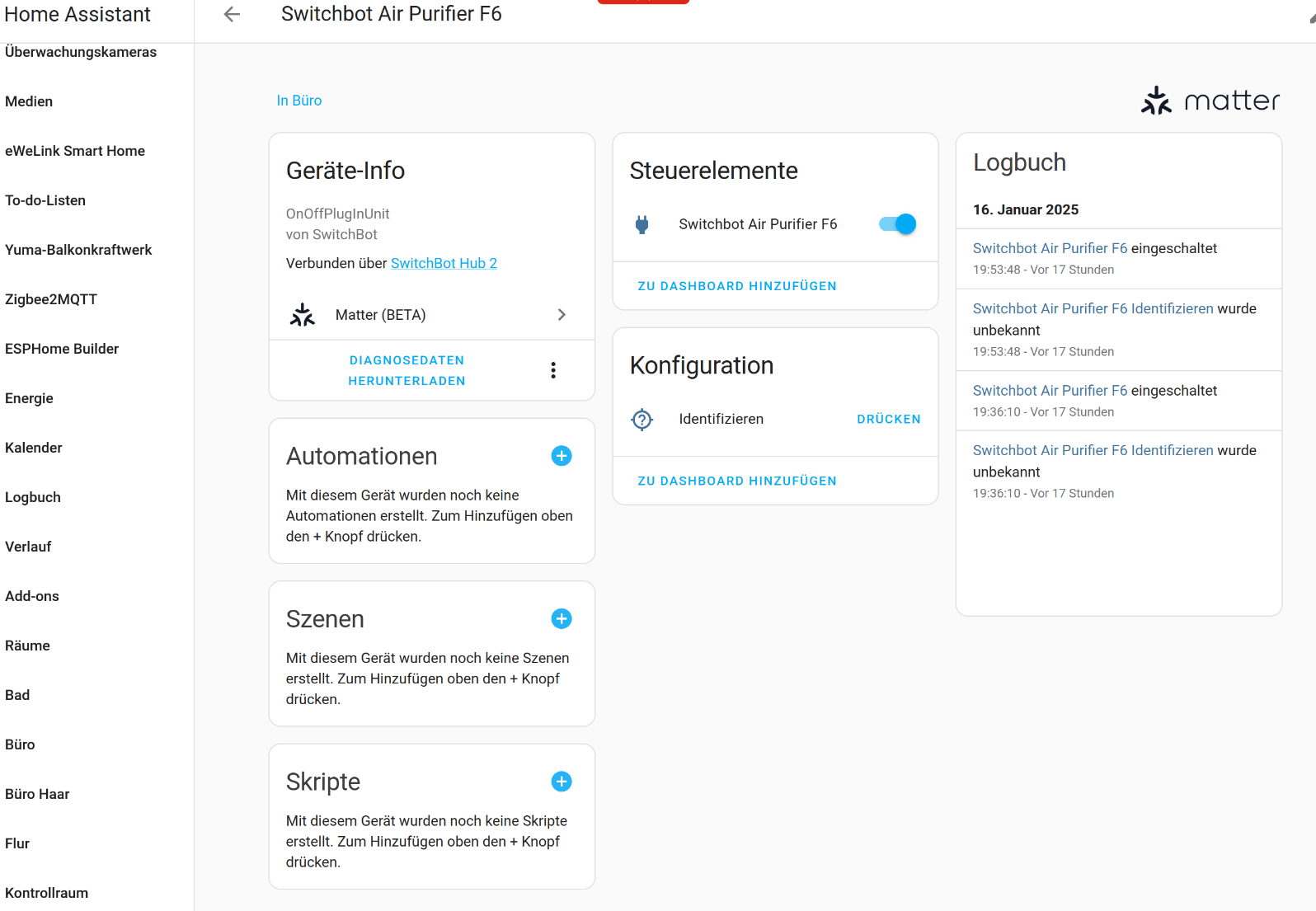Screen dimensions: 1316x911
Task: Add a new scene with plus icon
Action: coord(562,619)
